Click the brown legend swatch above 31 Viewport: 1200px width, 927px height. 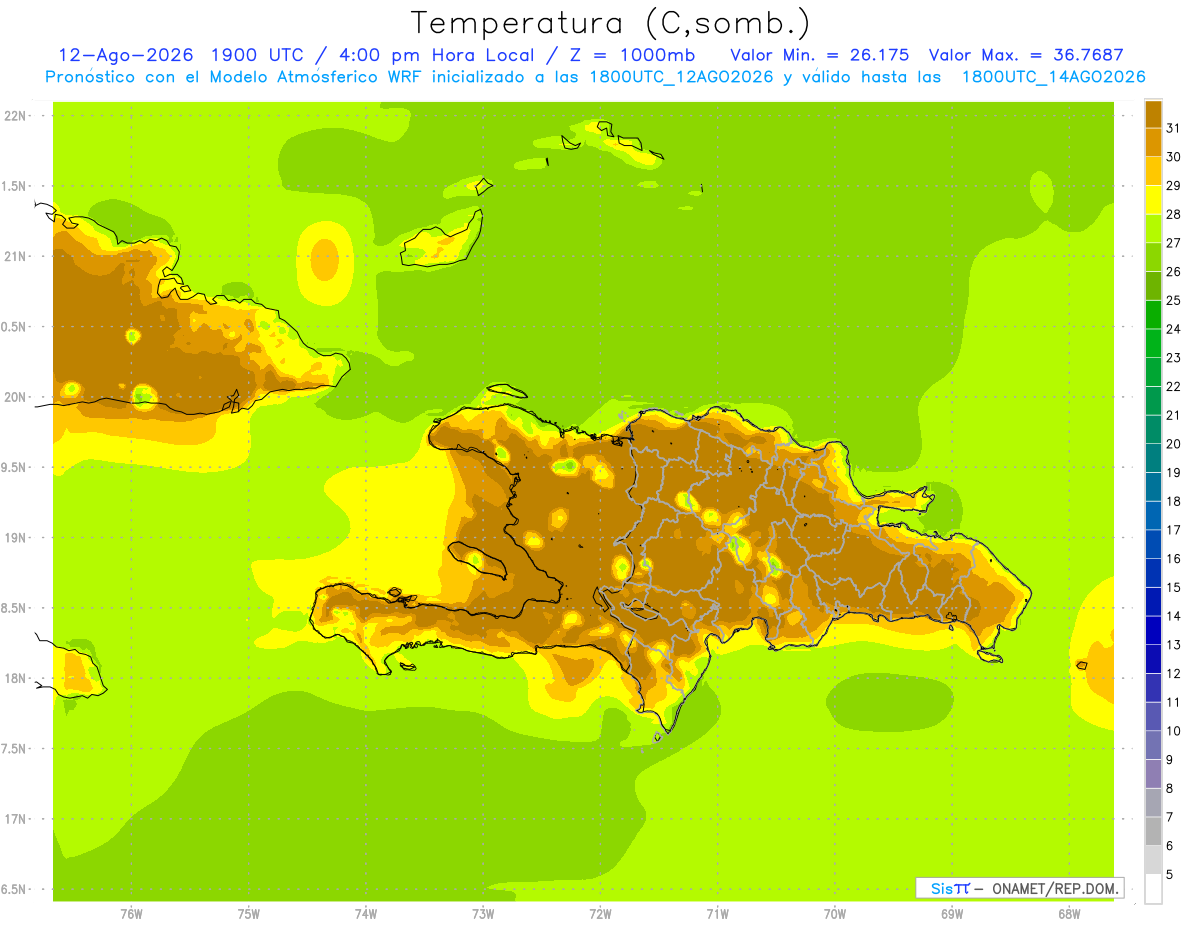click(x=1153, y=114)
